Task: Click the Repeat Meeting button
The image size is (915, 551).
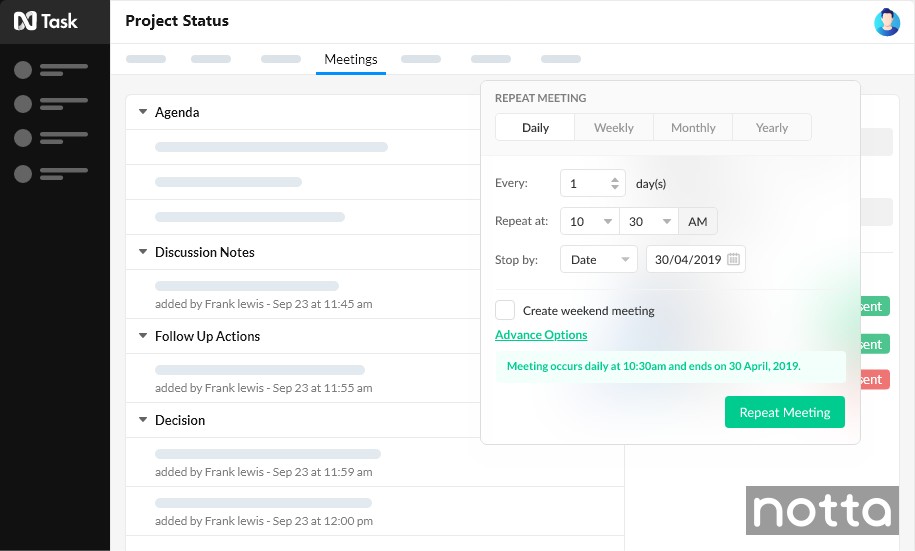Action: point(784,412)
